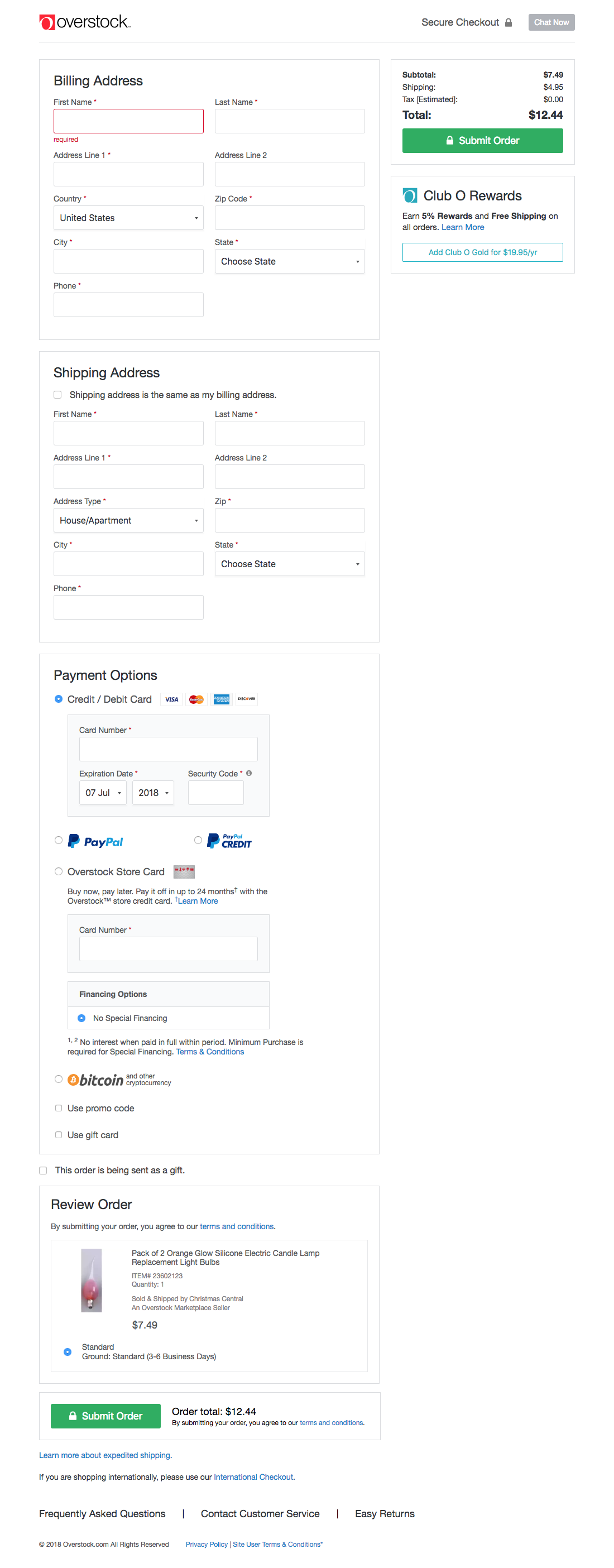Click the lock icon beside Secure Checkout
This screenshot has height=1568, width=614.
click(x=509, y=22)
